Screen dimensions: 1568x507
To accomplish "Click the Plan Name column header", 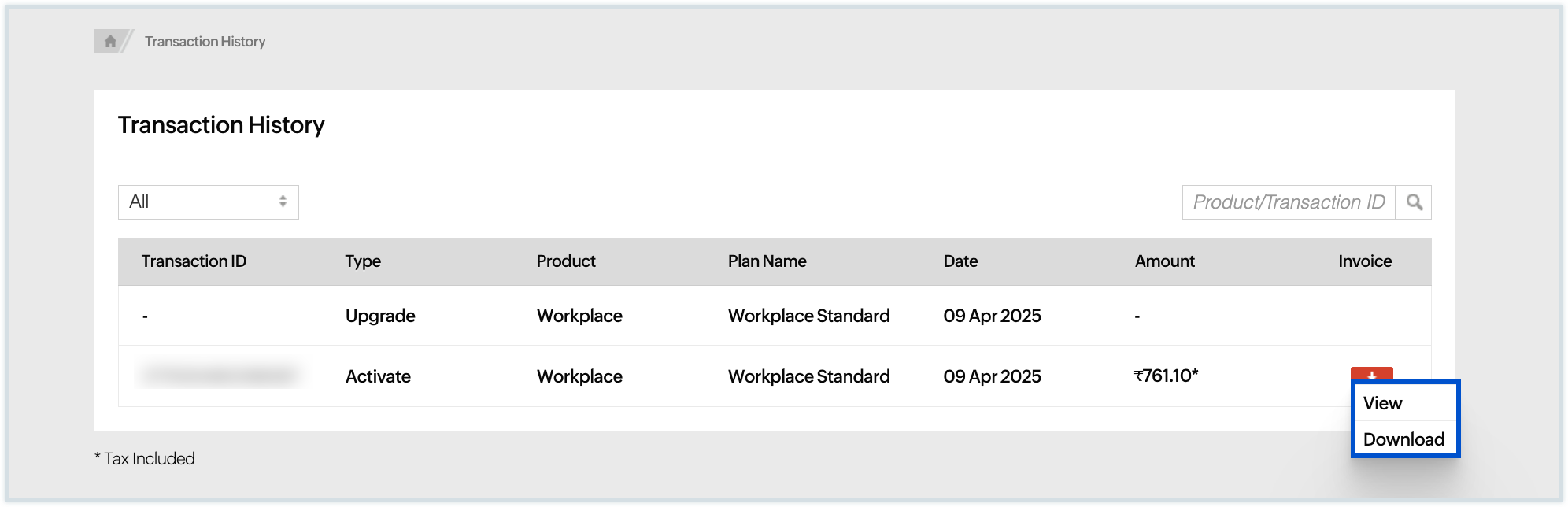I will tap(767, 261).
